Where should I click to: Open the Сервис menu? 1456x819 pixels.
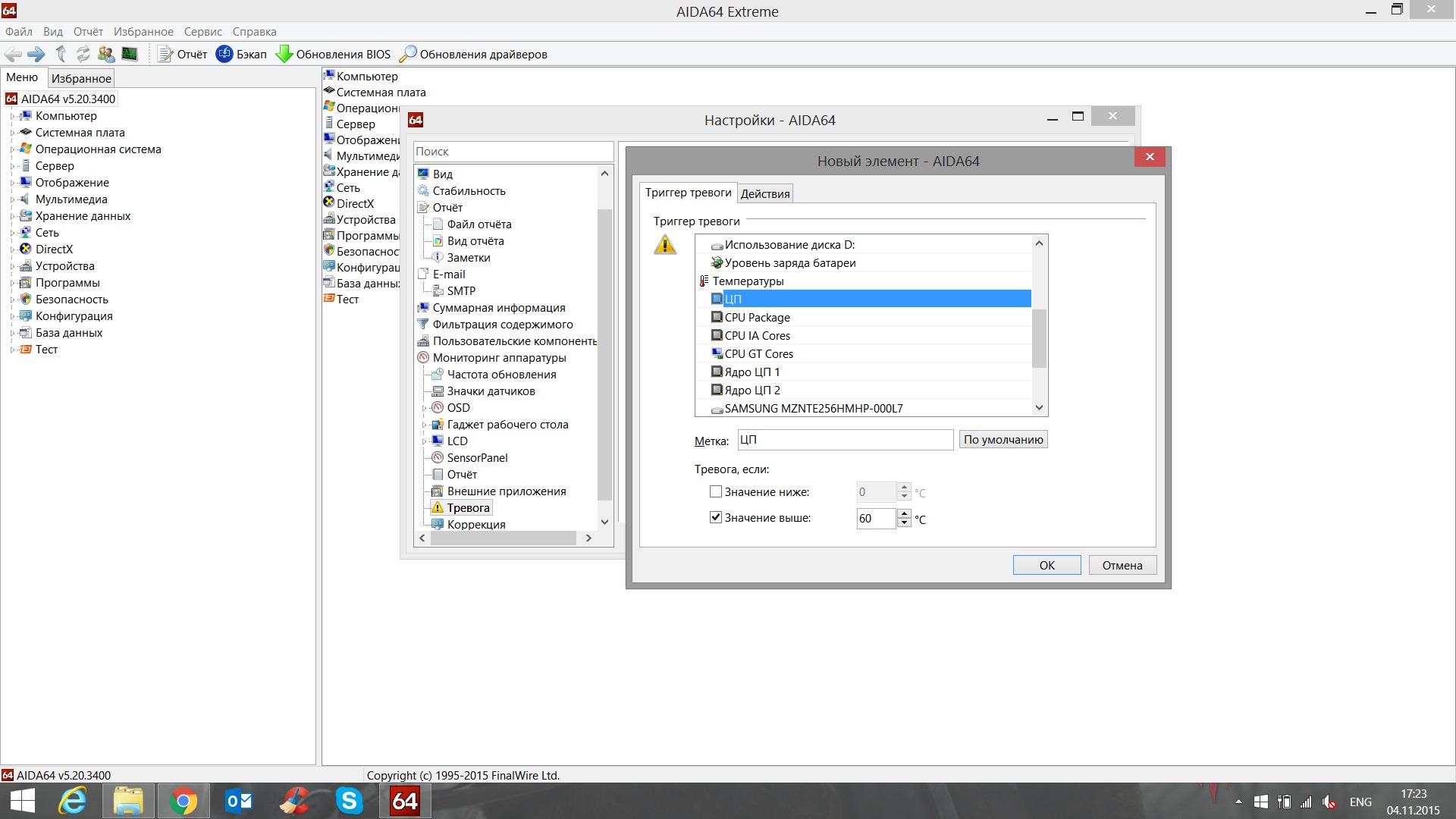[x=202, y=32]
